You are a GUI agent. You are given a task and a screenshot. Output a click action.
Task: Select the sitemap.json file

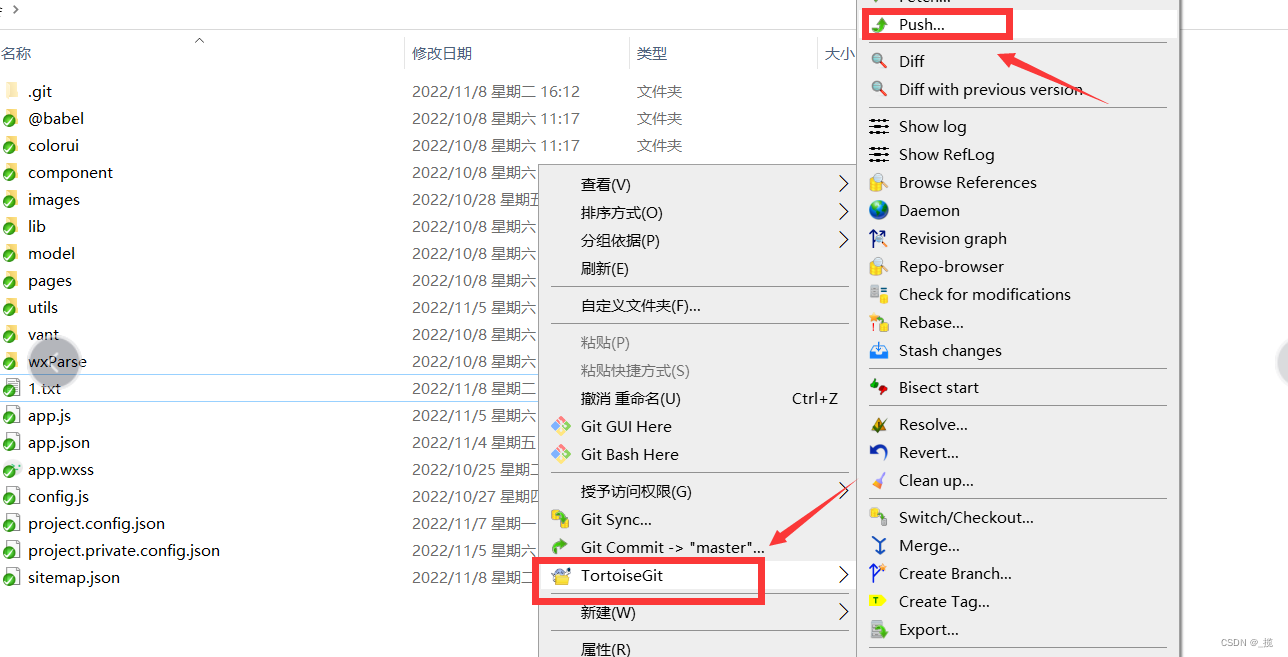click(74, 577)
